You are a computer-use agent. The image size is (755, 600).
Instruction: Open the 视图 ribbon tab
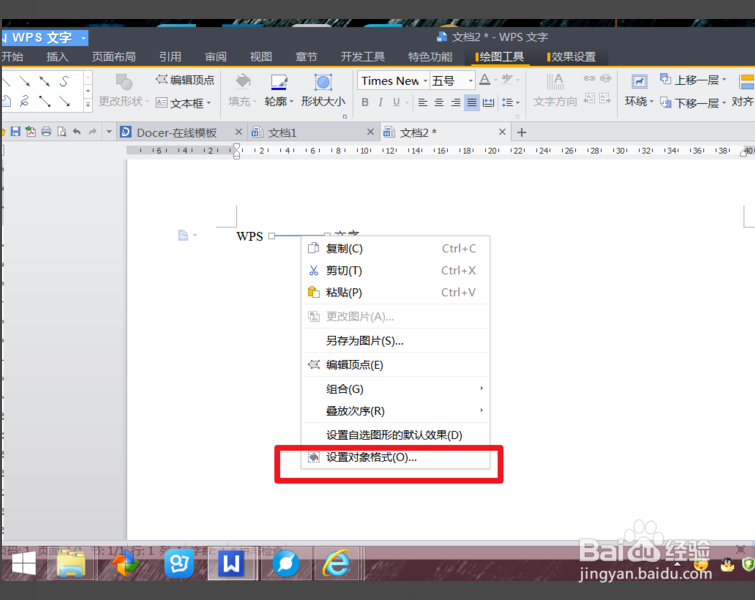coord(260,57)
